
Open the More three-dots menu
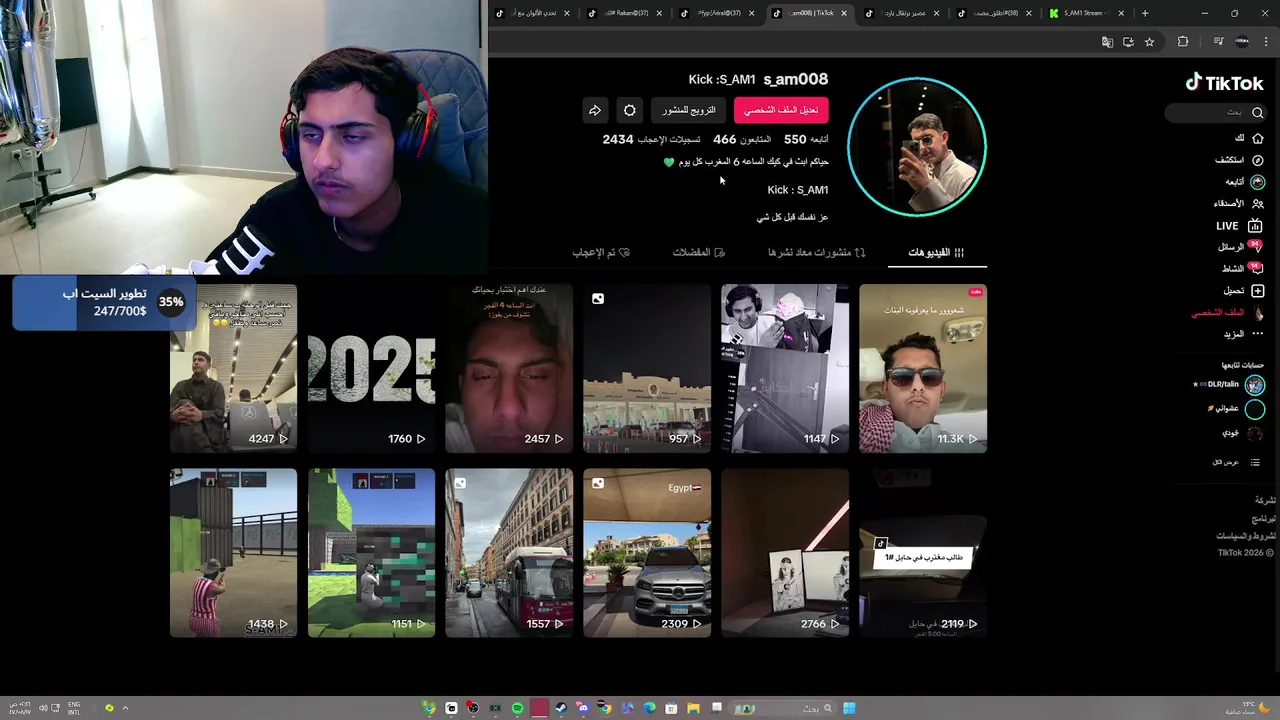click(x=1258, y=334)
